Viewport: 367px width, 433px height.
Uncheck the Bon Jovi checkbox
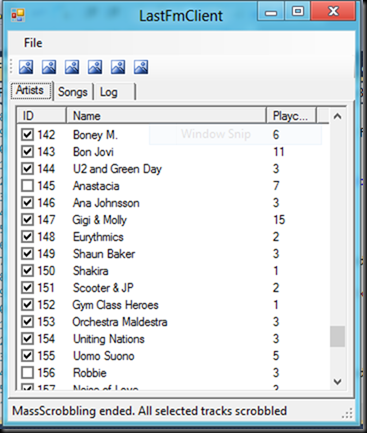click(x=27, y=152)
